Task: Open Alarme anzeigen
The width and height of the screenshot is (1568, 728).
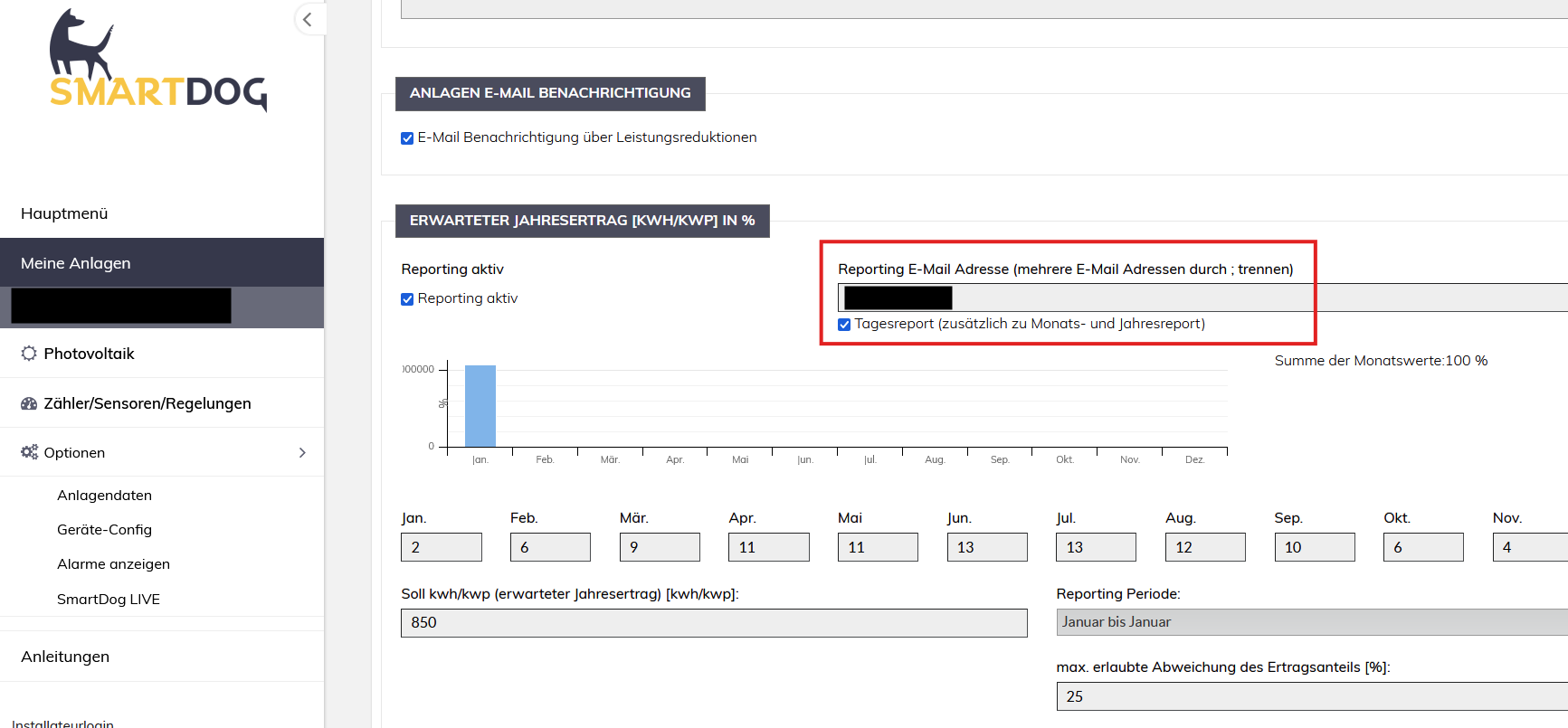Action: (x=113, y=564)
